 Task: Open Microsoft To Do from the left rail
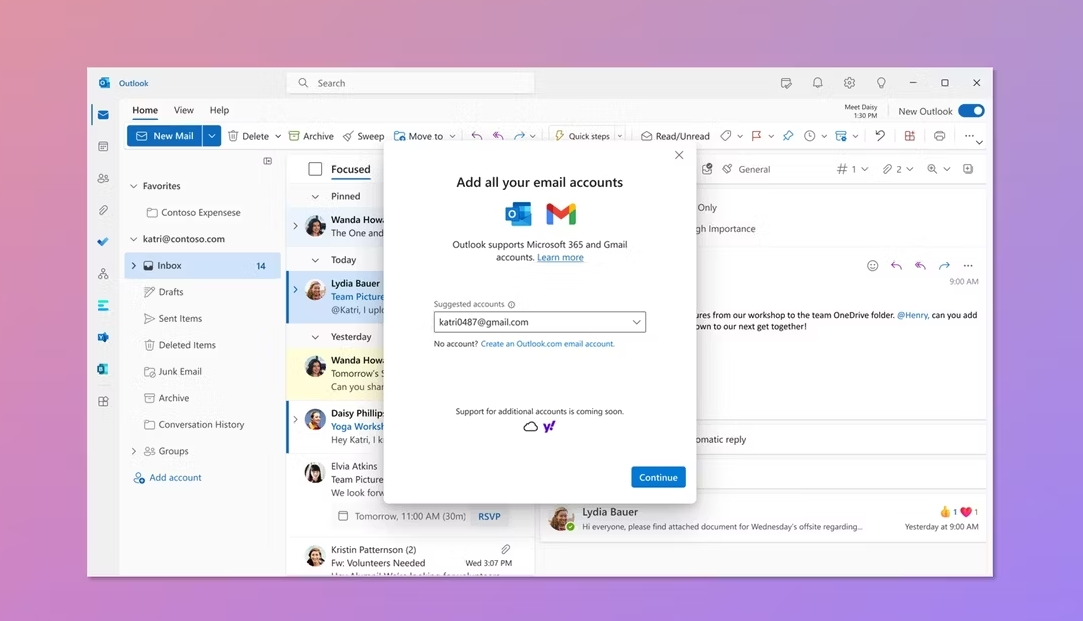(102, 242)
